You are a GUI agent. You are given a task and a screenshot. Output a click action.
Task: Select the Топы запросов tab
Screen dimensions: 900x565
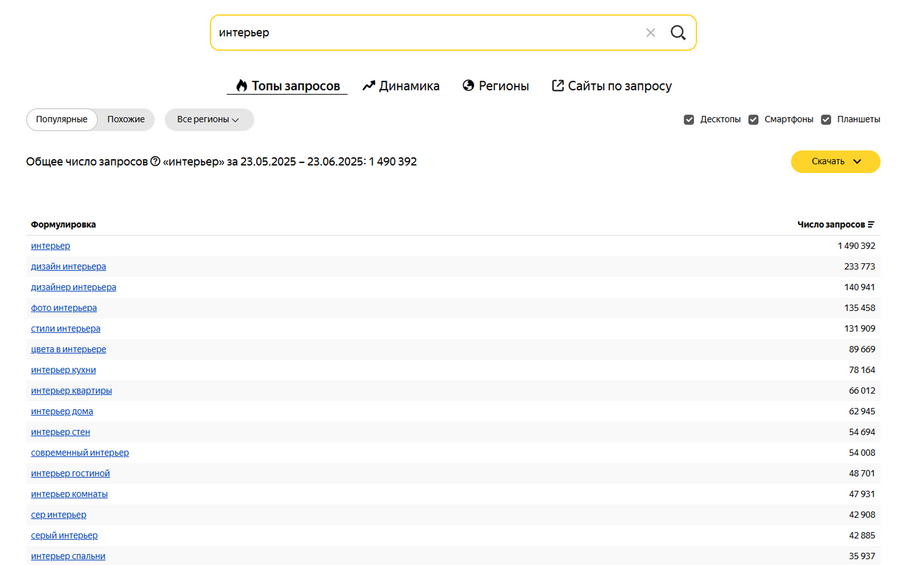point(287,86)
